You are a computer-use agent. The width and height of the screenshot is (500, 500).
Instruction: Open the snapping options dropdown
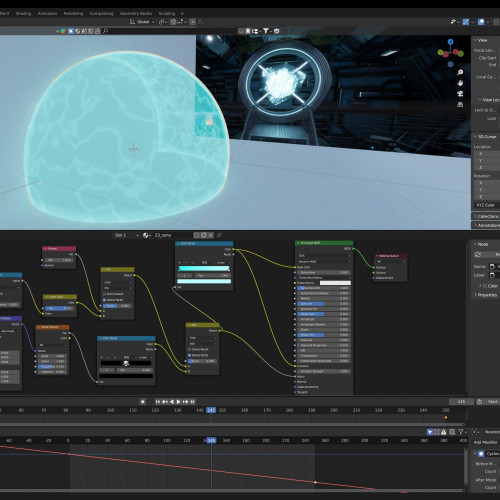pos(181,22)
